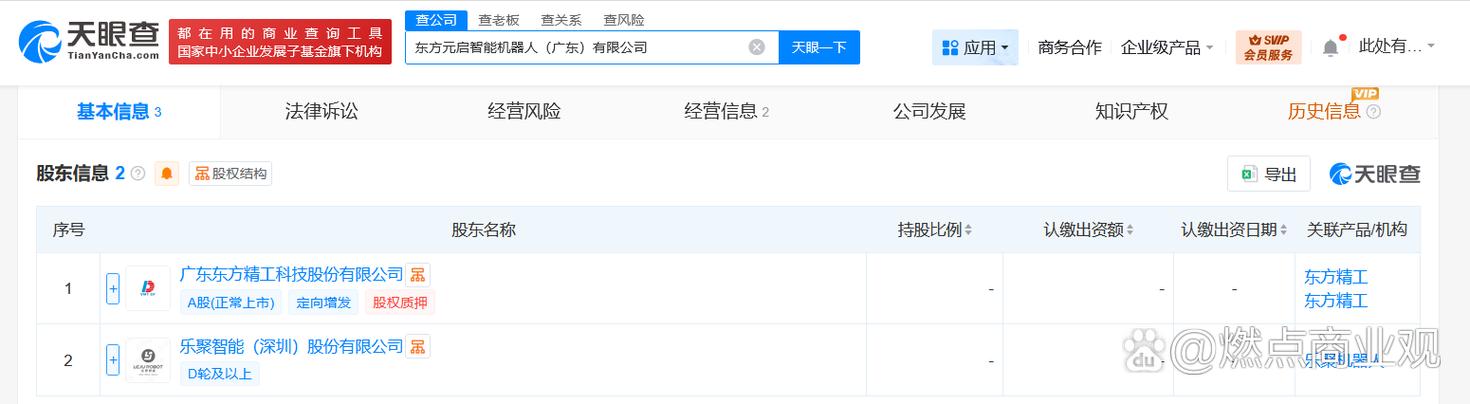Select the D轮及以上 tag

[220, 374]
